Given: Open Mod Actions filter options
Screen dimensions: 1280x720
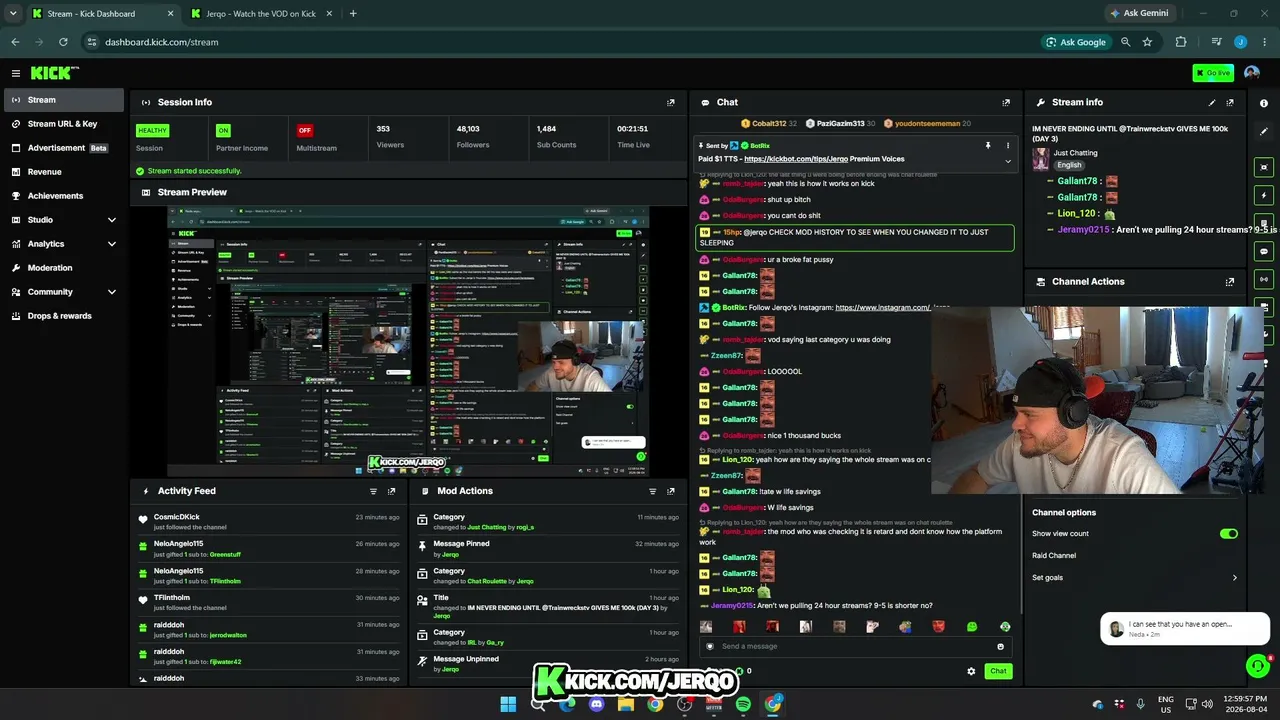Looking at the screenshot, I should coord(653,491).
